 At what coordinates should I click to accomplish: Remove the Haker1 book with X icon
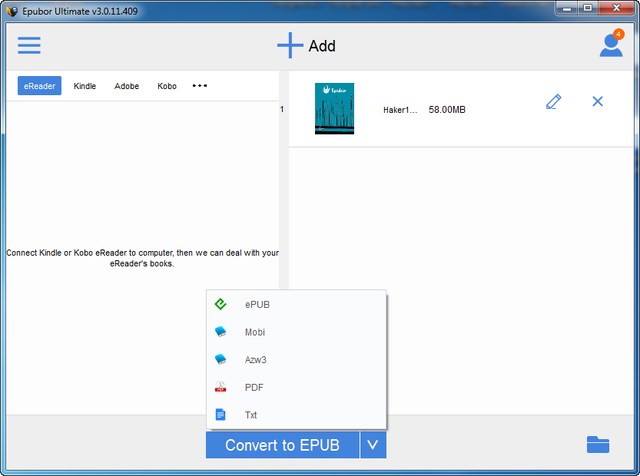click(598, 101)
